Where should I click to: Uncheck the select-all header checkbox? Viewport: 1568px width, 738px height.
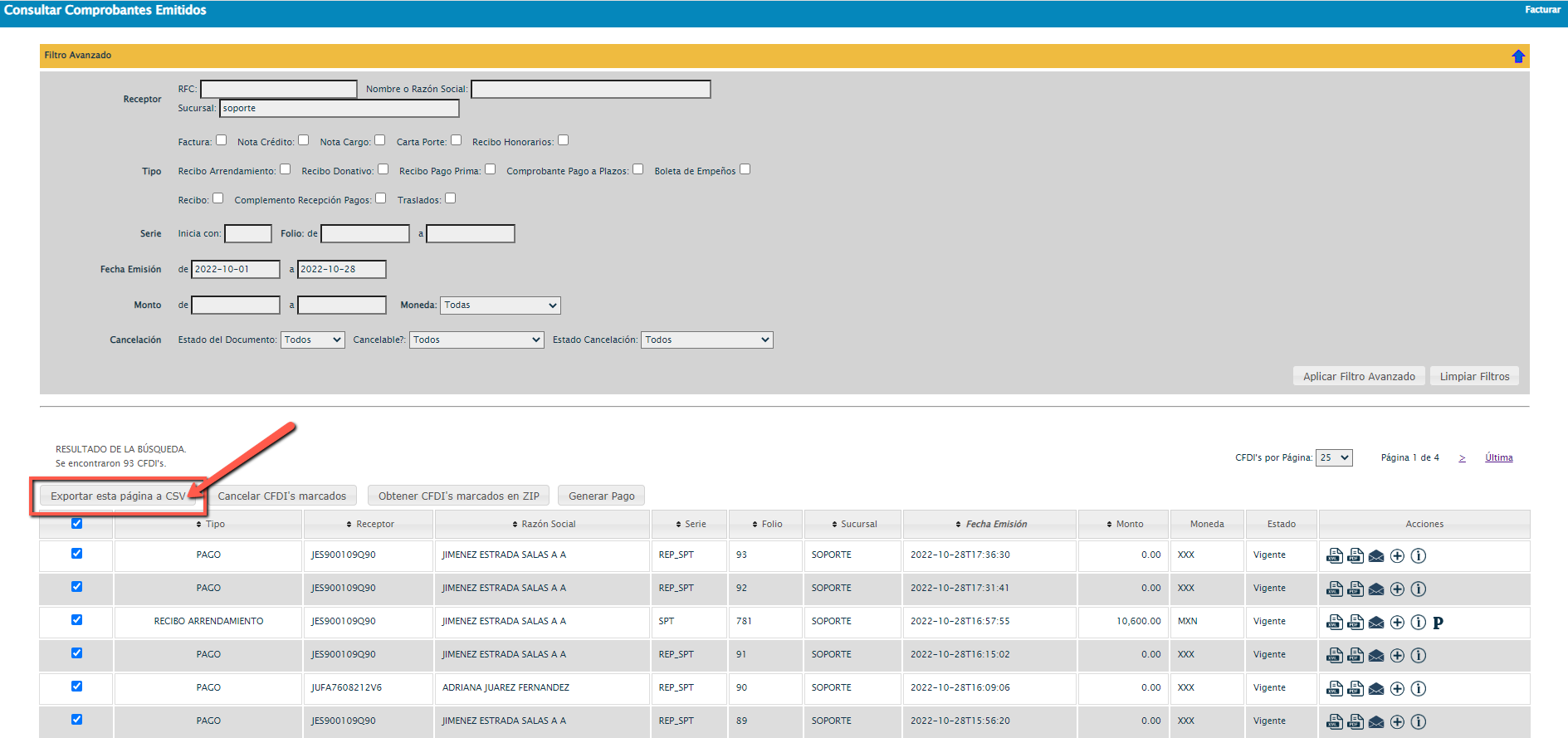click(76, 523)
